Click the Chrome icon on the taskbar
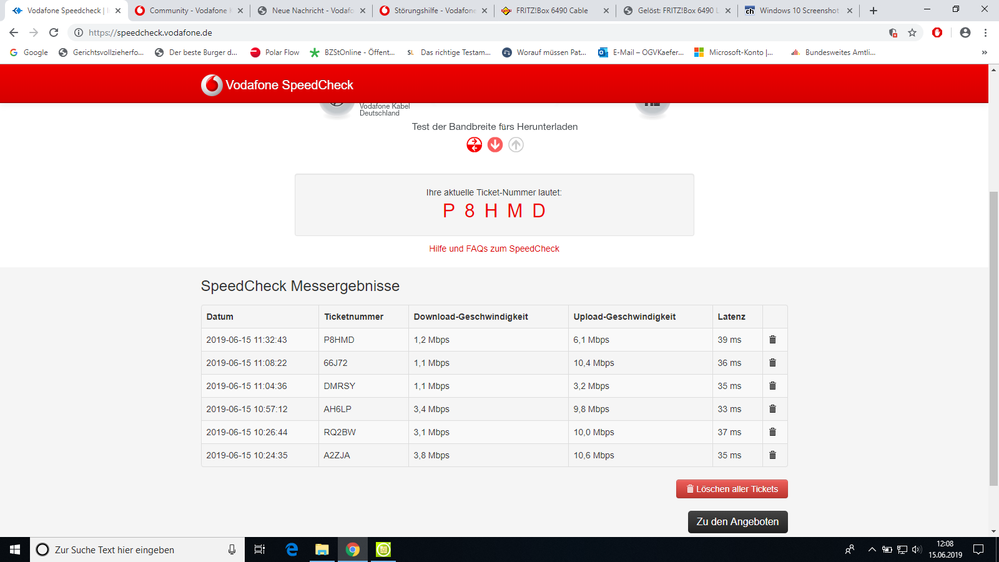 352,549
